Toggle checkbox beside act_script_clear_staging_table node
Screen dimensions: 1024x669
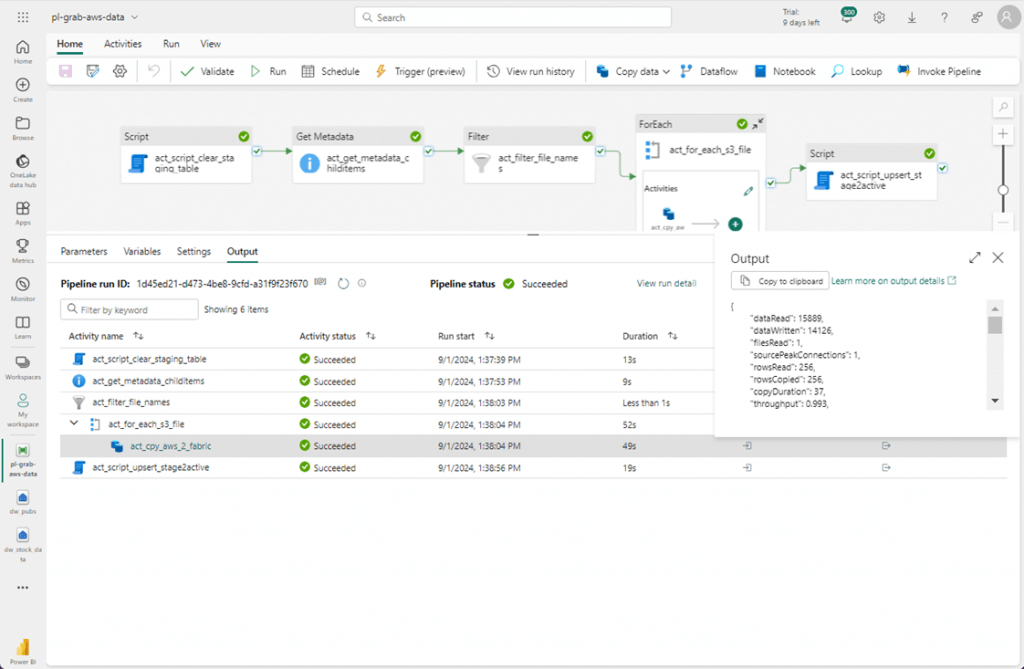258,152
